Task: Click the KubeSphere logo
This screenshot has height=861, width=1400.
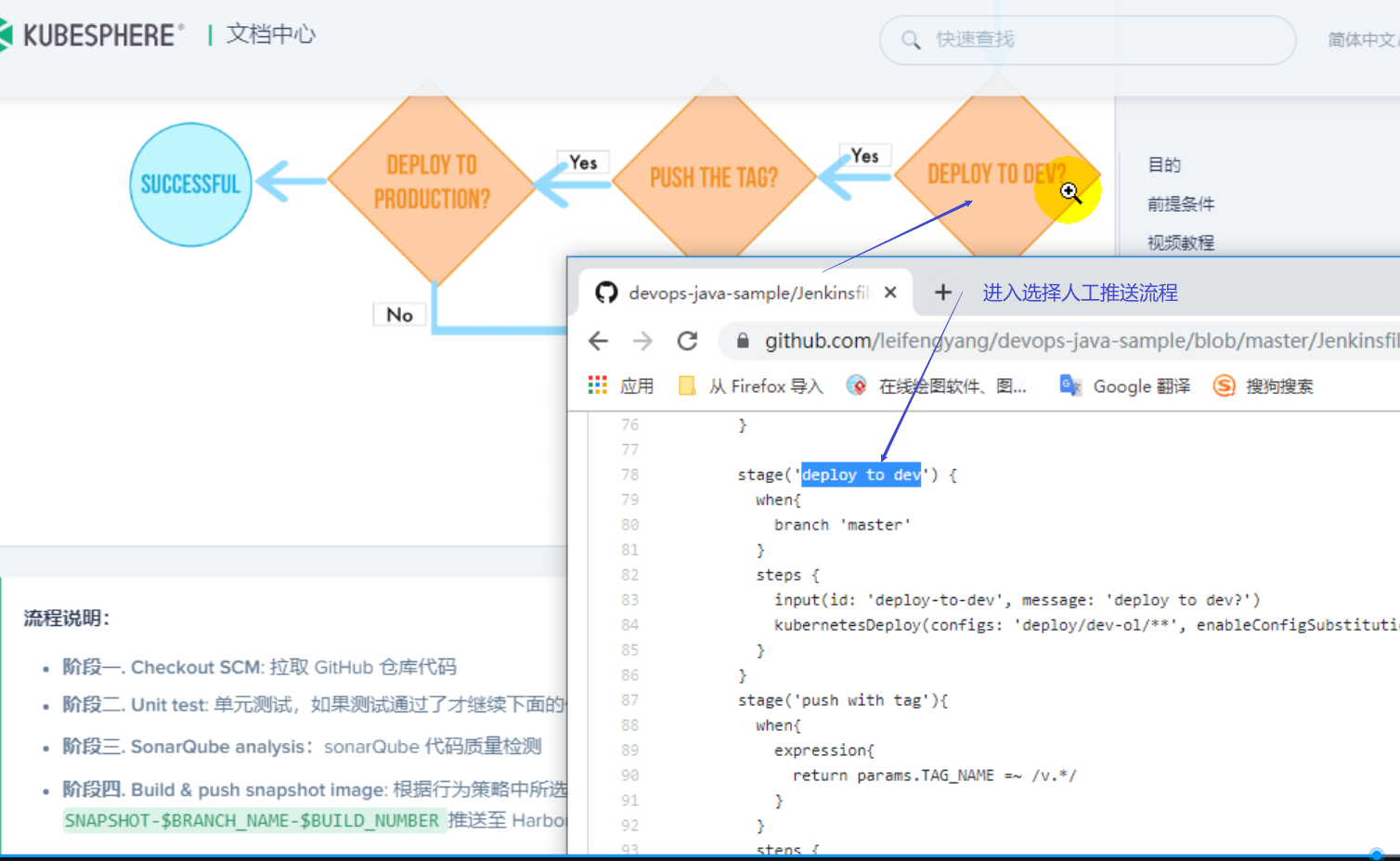Action: tap(92, 35)
